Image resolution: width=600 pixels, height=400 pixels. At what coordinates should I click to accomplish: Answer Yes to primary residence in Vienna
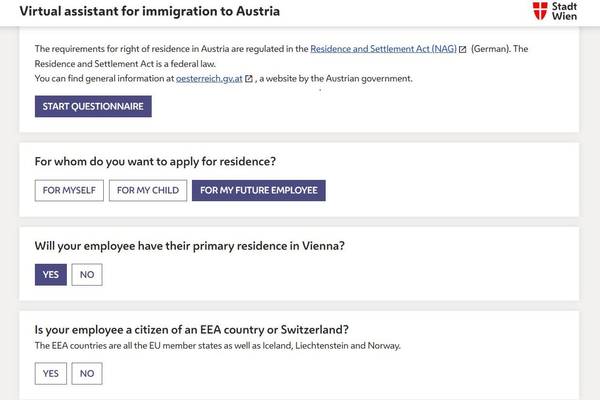click(x=50, y=275)
